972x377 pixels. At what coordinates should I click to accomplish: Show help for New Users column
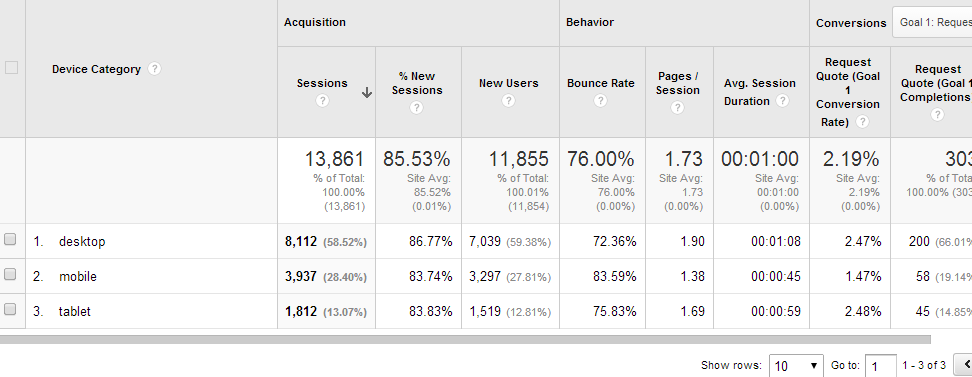(508, 100)
